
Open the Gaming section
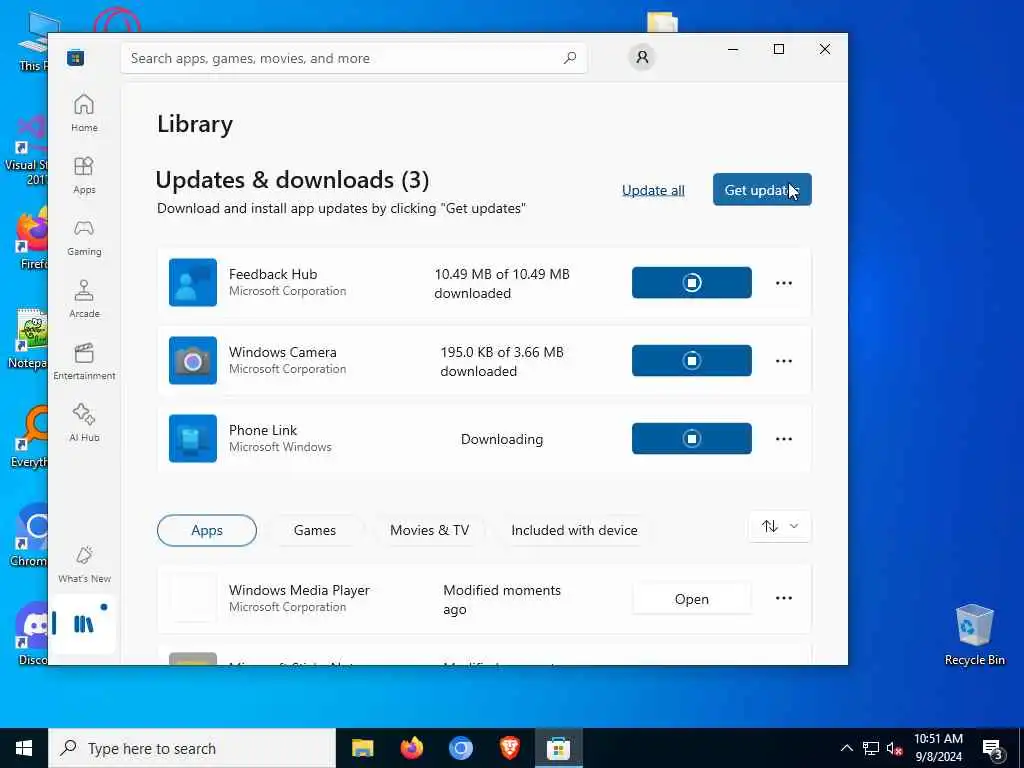click(x=84, y=237)
